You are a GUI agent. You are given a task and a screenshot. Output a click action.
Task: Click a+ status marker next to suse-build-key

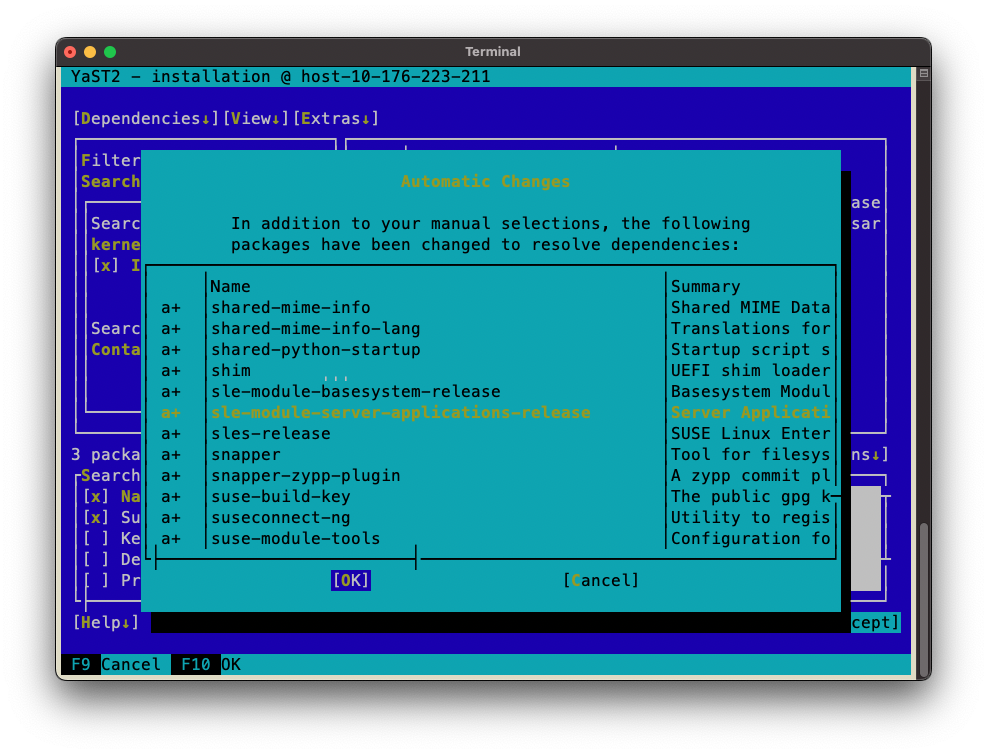click(171, 497)
